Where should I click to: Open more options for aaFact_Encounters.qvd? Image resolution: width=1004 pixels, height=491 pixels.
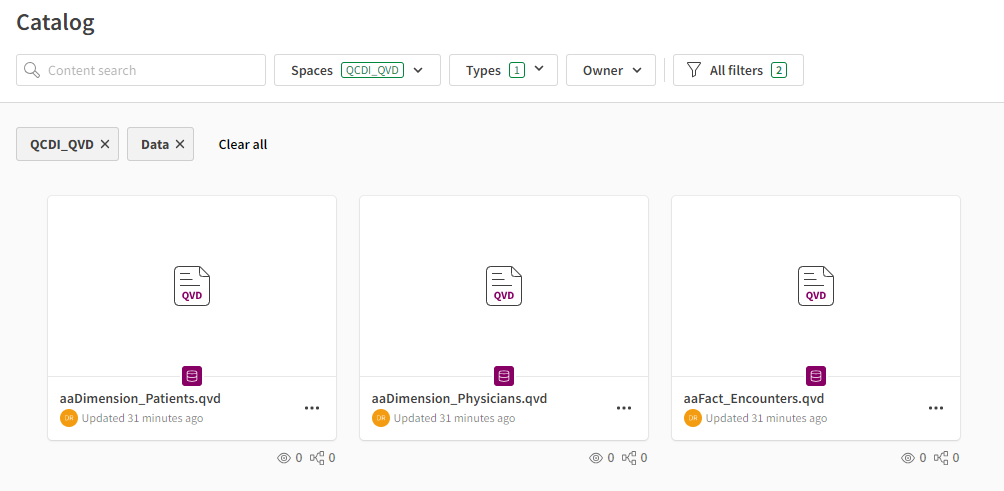[x=935, y=408]
